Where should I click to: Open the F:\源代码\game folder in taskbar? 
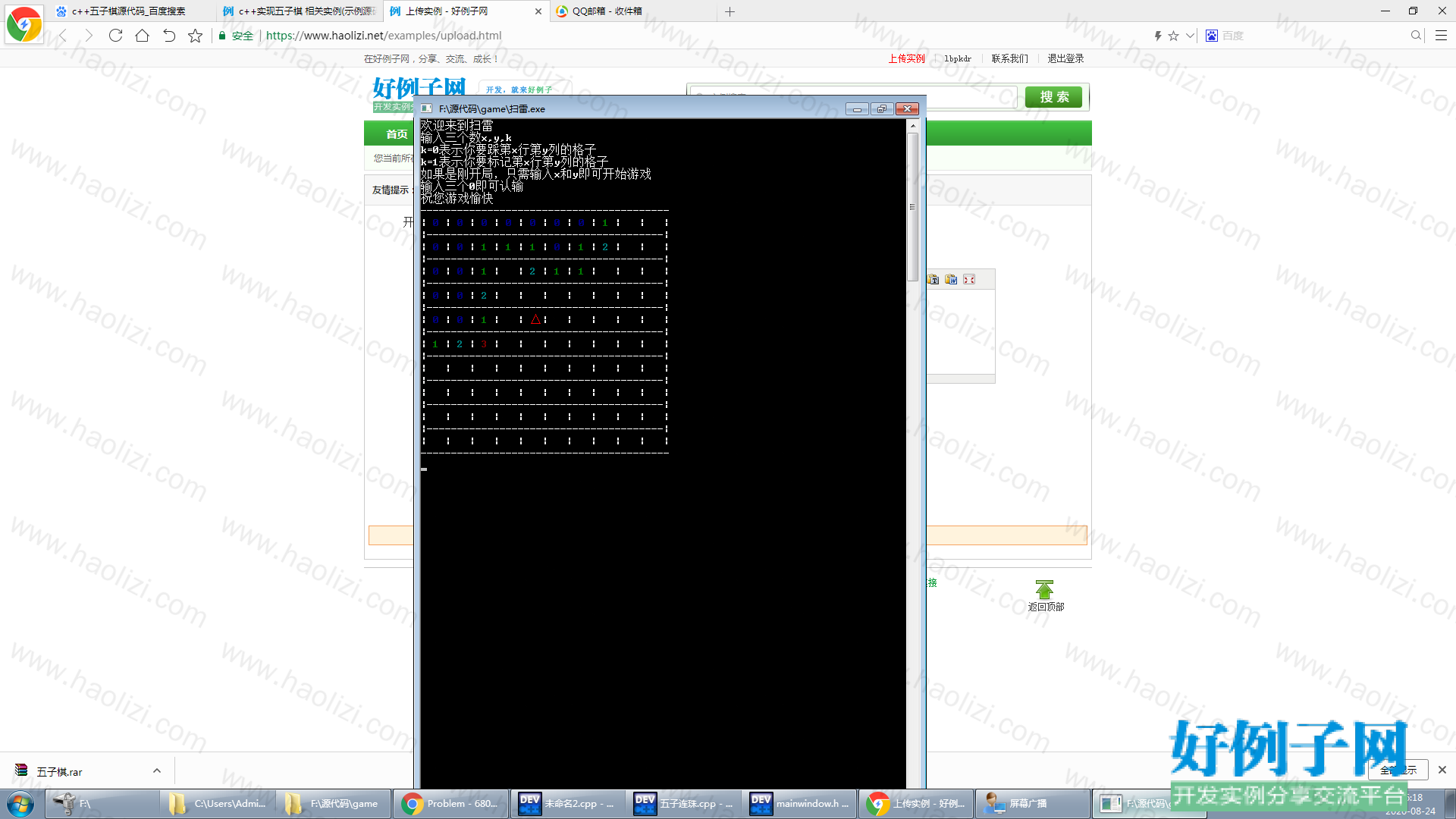coord(334,804)
